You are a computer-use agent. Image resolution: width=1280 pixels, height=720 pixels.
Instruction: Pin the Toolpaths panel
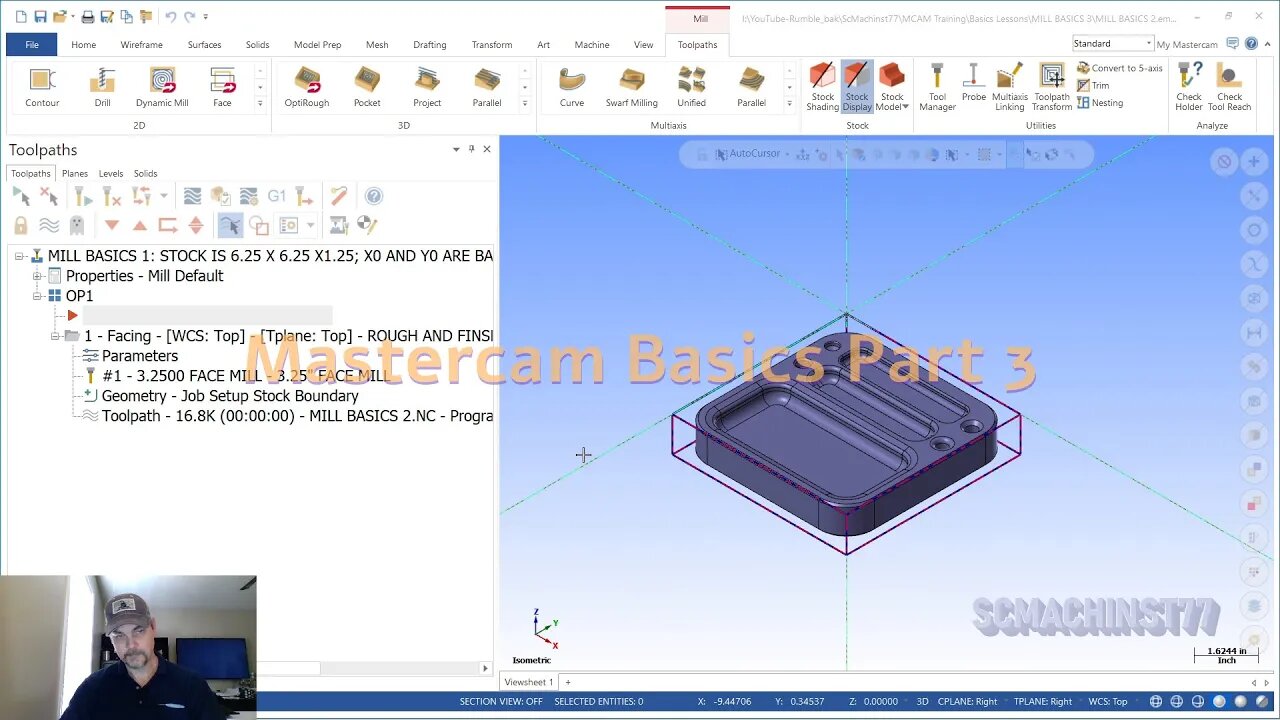(472, 149)
